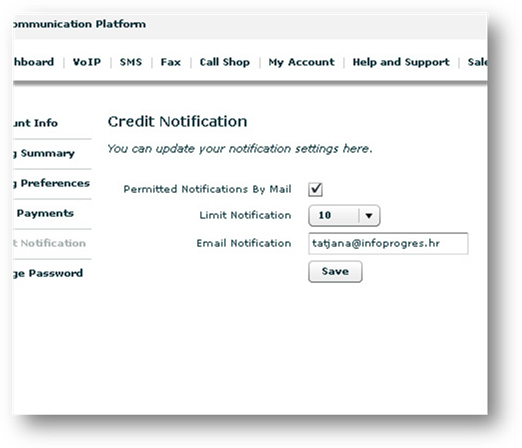Open the Limit Notification combo box showing 10
Viewport: 522px width, 448px height.
pos(344,216)
